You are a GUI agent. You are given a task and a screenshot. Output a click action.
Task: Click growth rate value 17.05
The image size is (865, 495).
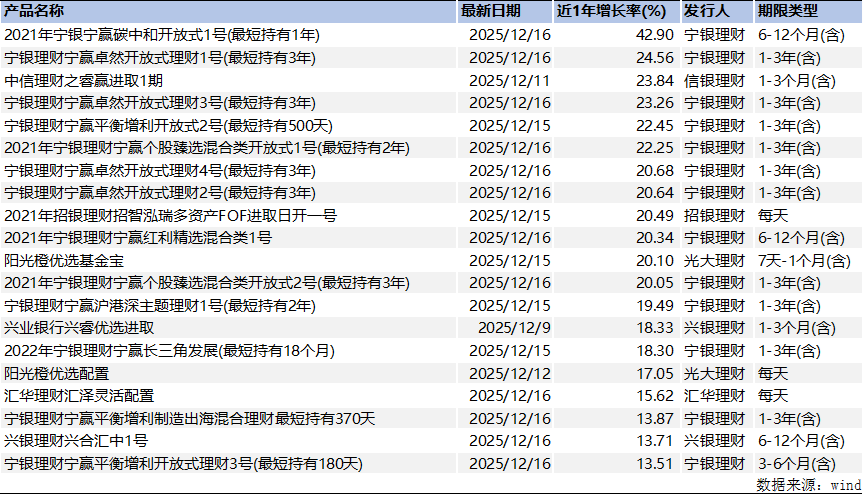(655, 374)
